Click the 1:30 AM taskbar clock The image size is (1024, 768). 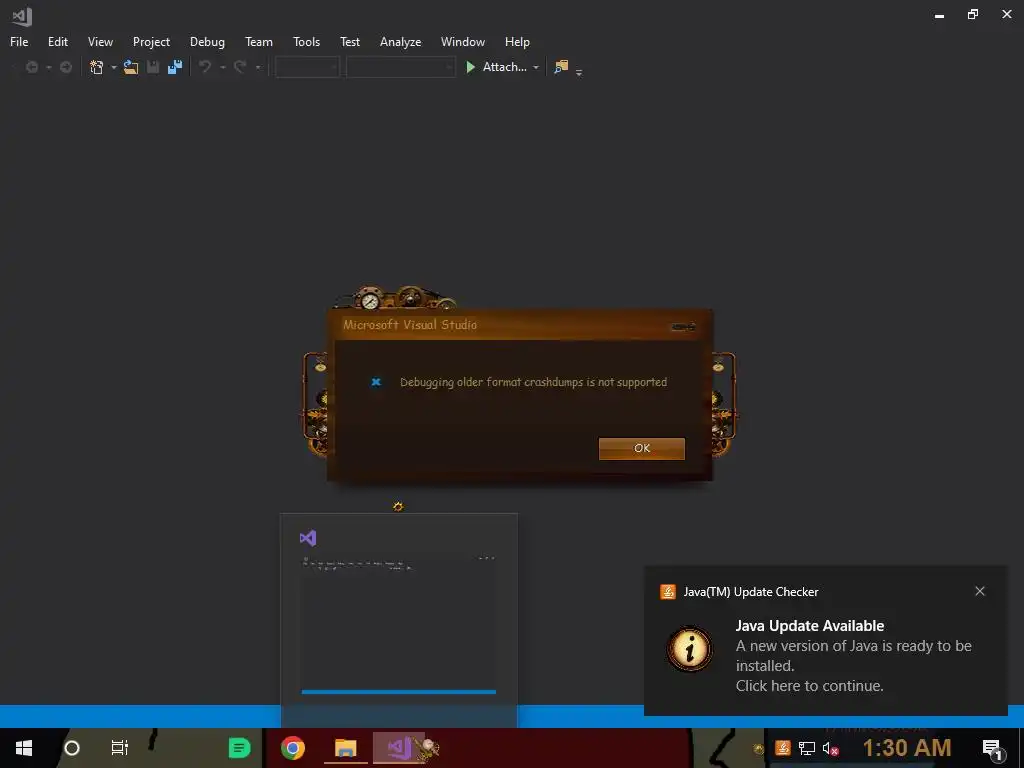[x=906, y=748]
